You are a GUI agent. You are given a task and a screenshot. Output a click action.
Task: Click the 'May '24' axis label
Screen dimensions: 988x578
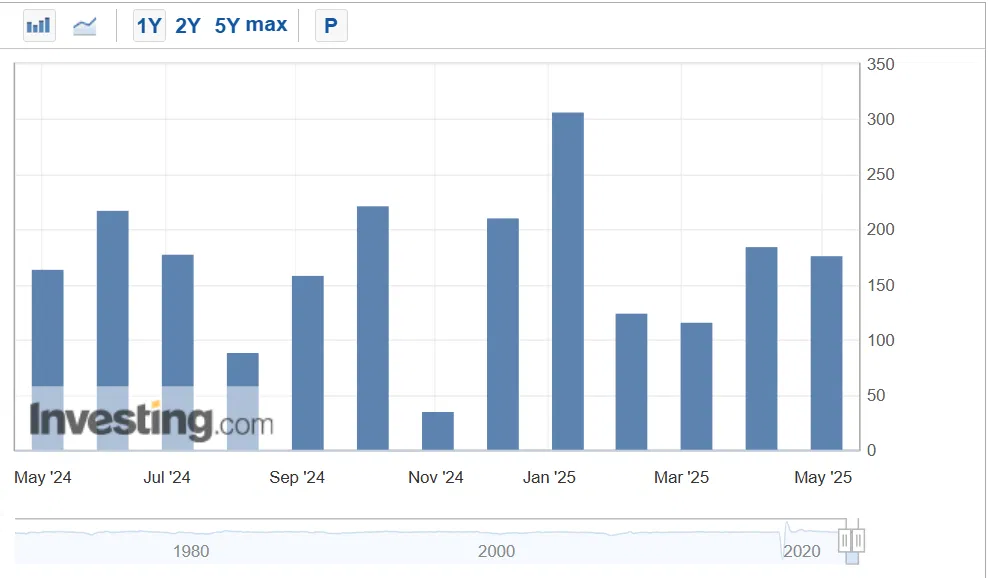pos(43,477)
